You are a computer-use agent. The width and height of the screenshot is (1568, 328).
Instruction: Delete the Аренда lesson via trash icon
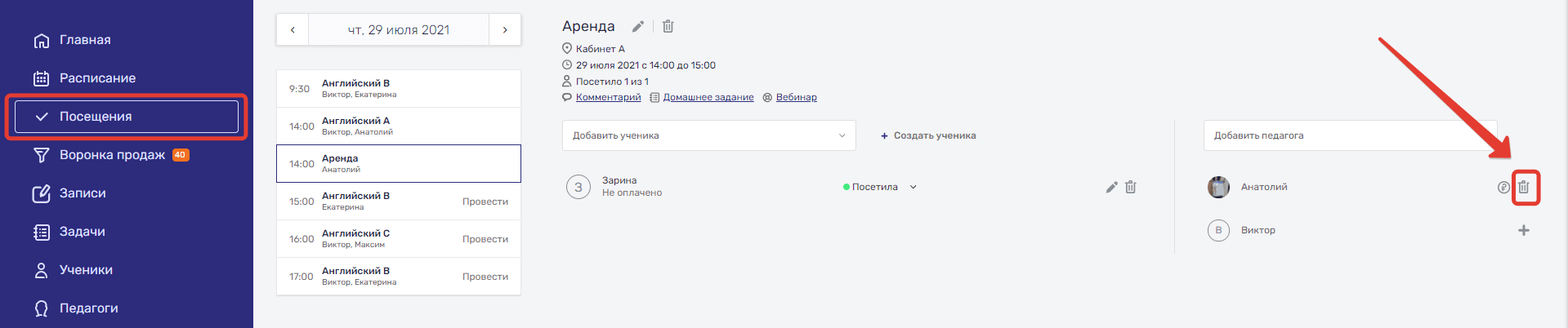click(668, 26)
